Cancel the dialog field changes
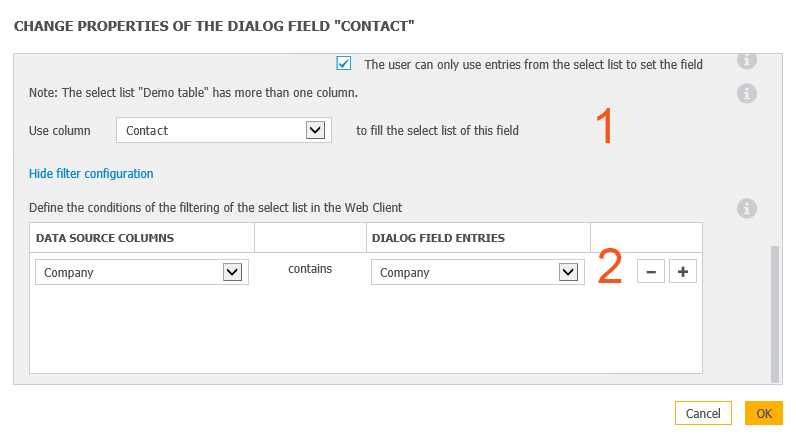Image resolution: width=796 pixels, height=438 pixels. click(x=703, y=413)
